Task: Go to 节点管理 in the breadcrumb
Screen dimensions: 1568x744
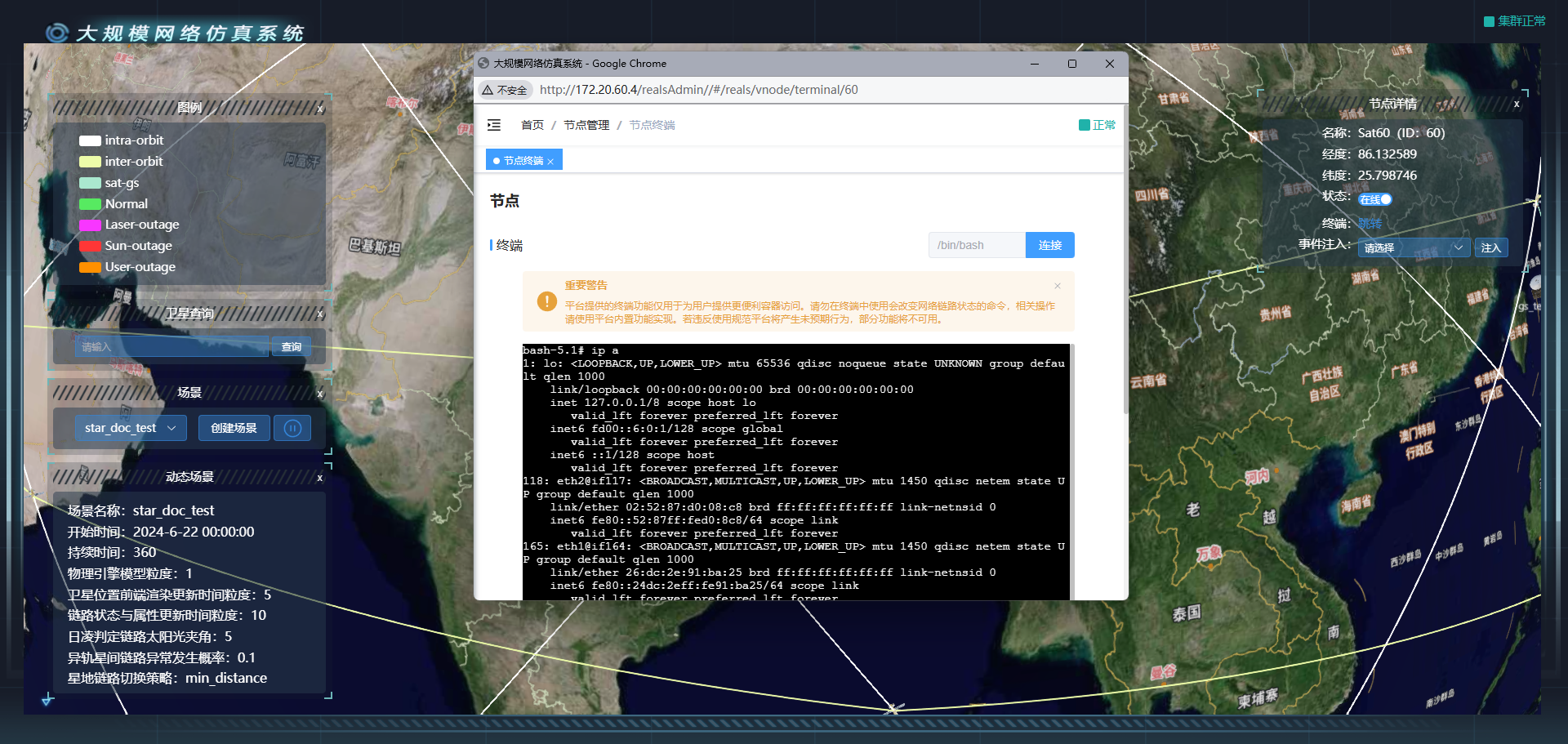Action: pos(586,125)
